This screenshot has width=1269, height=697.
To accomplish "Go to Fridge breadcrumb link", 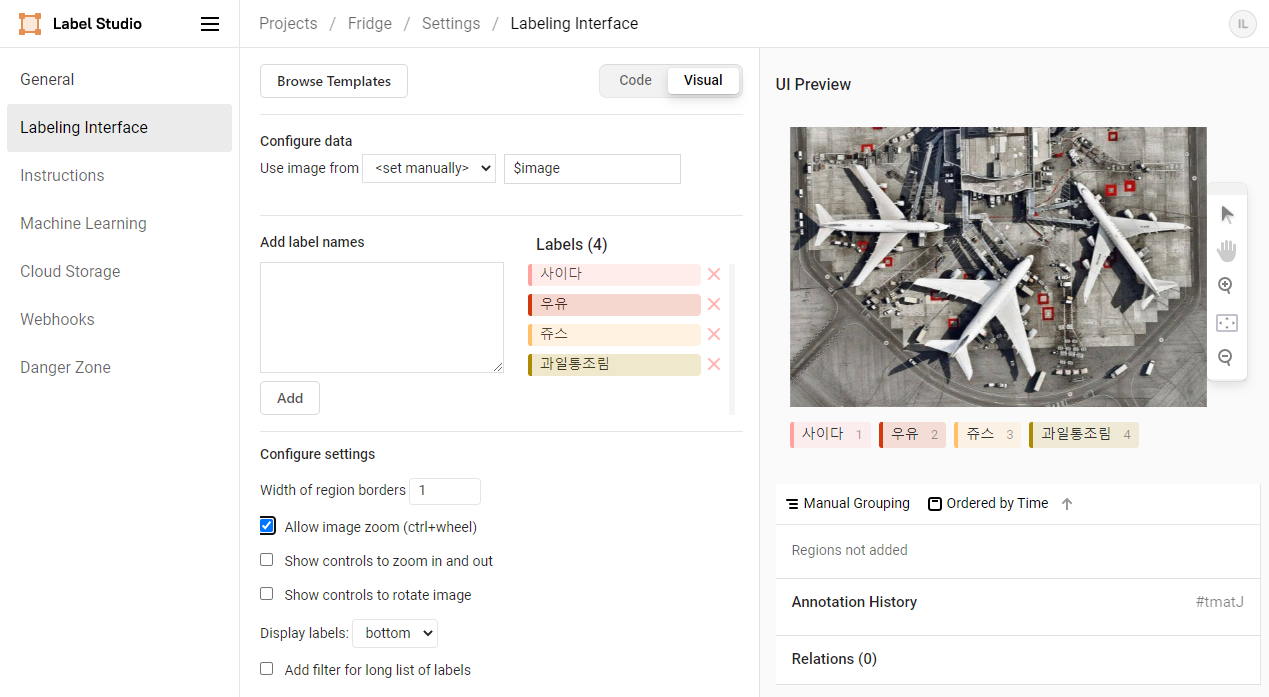I will [x=370, y=23].
